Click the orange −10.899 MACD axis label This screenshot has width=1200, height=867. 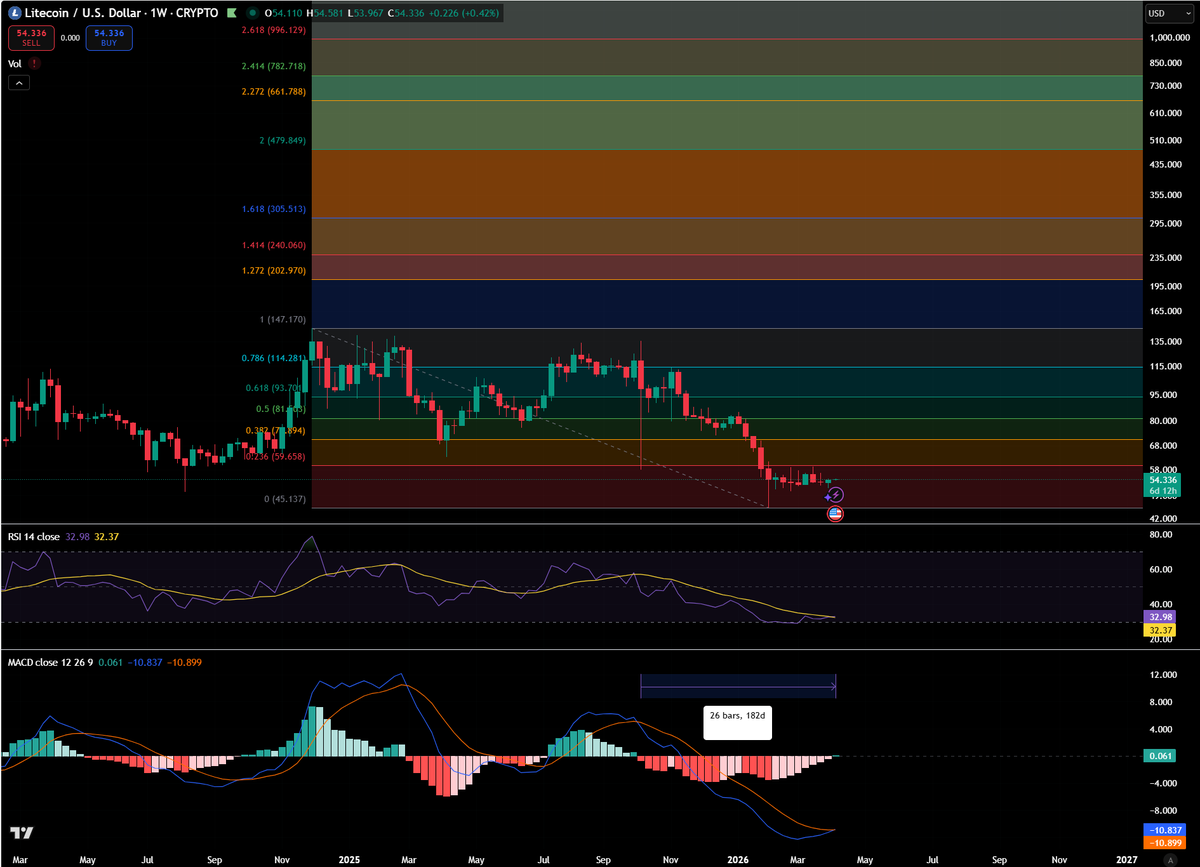[1164, 843]
